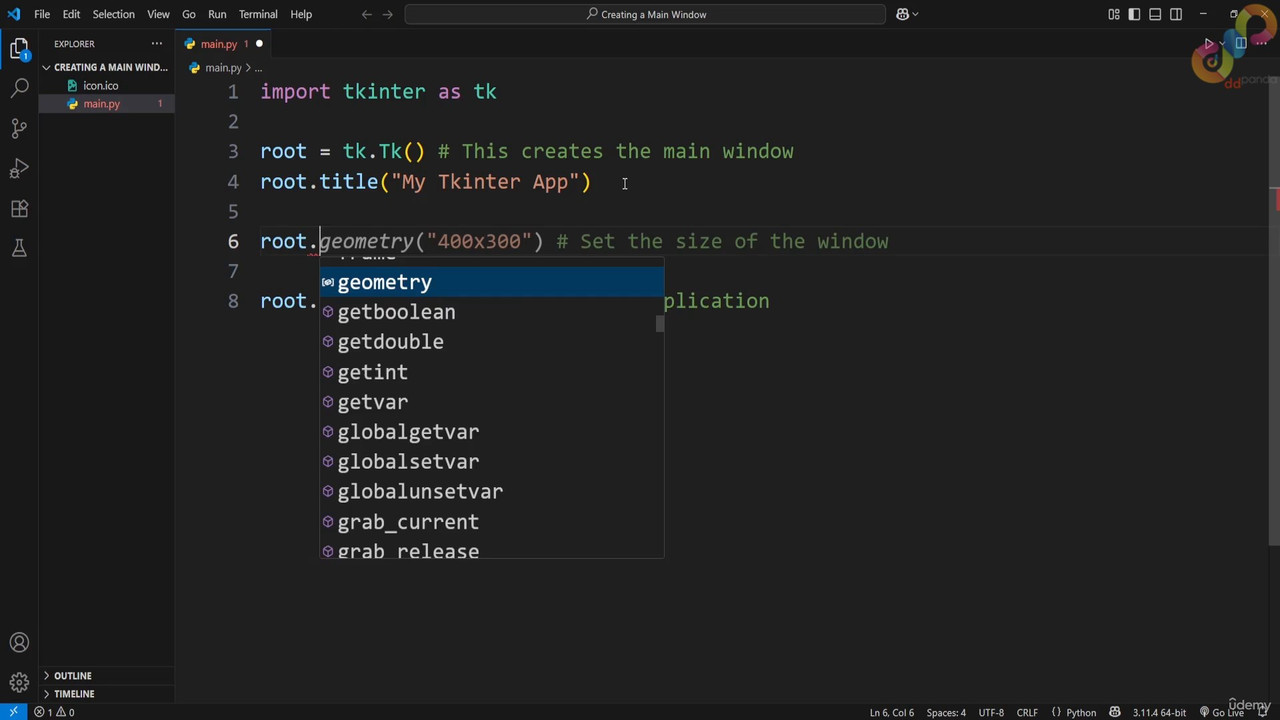Place cursor on line 1 import statement
The width and height of the screenshot is (1280, 720).
click(378, 92)
